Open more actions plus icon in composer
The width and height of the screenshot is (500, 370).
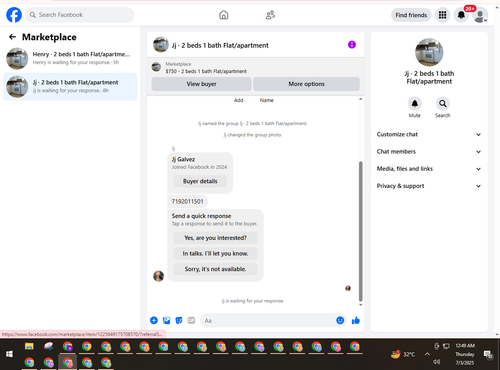click(154, 320)
